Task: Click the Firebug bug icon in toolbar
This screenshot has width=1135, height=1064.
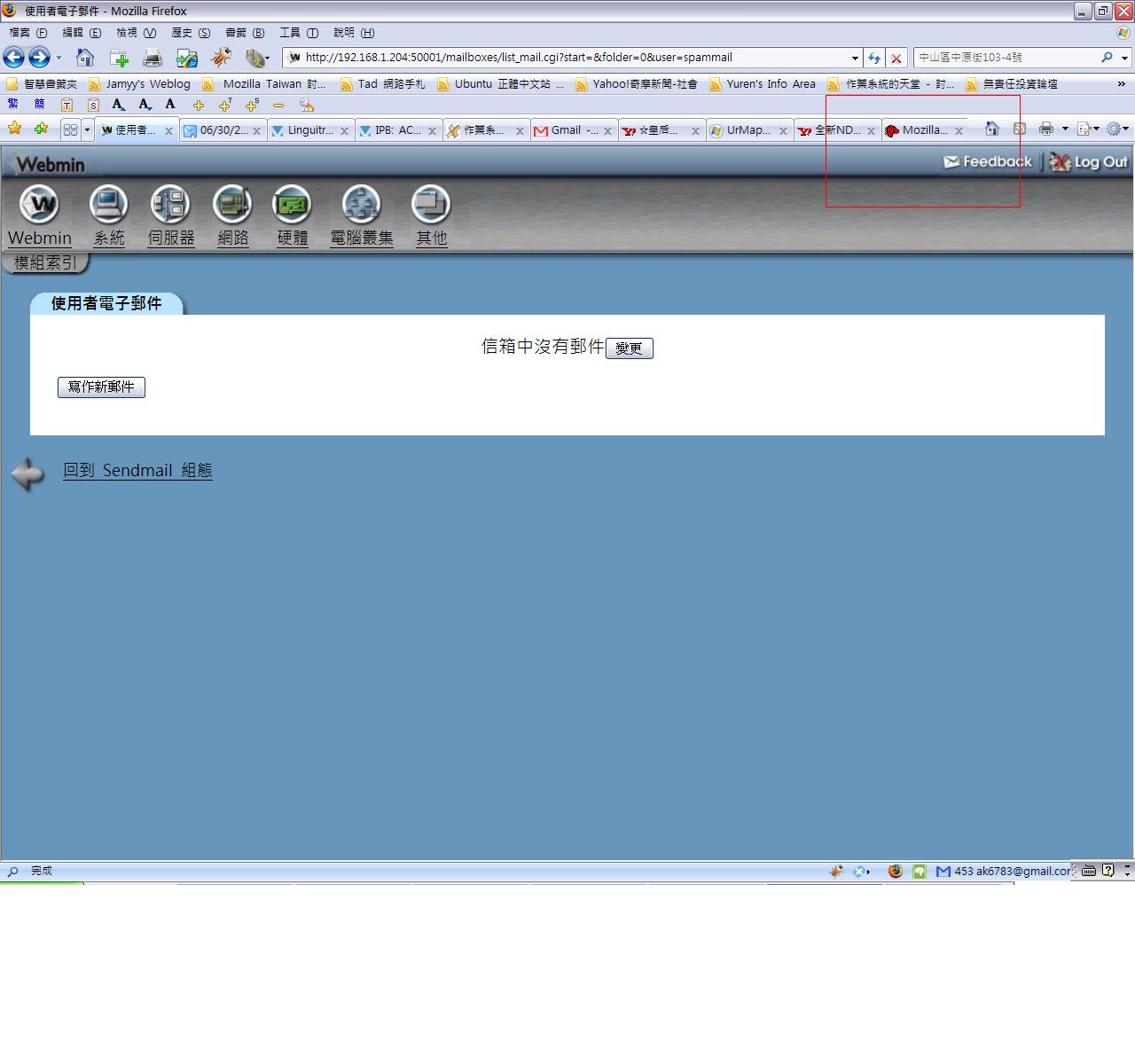Action: pyautogui.click(x=220, y=59)
